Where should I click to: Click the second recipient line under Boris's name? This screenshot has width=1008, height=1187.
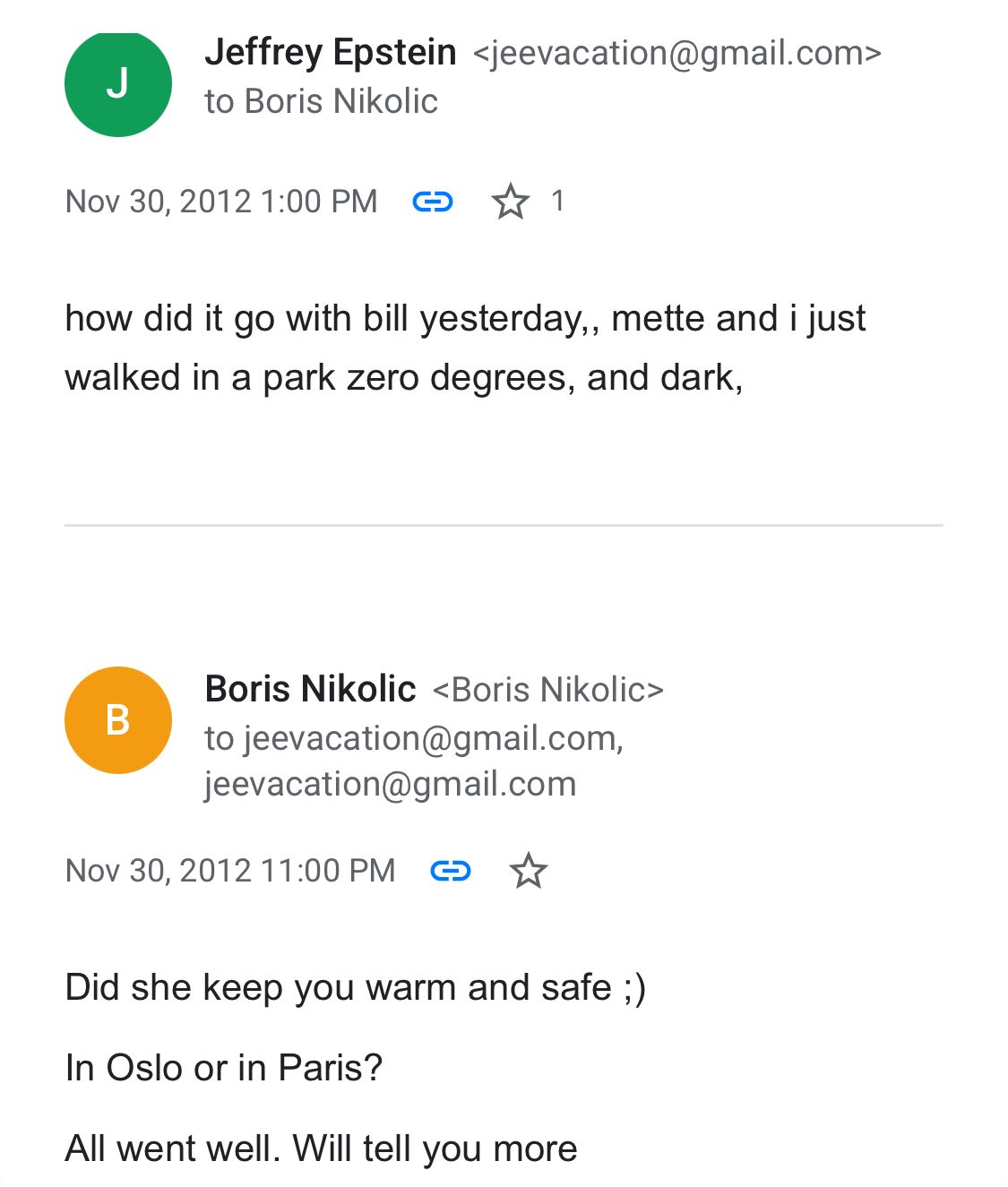[390, 784]
